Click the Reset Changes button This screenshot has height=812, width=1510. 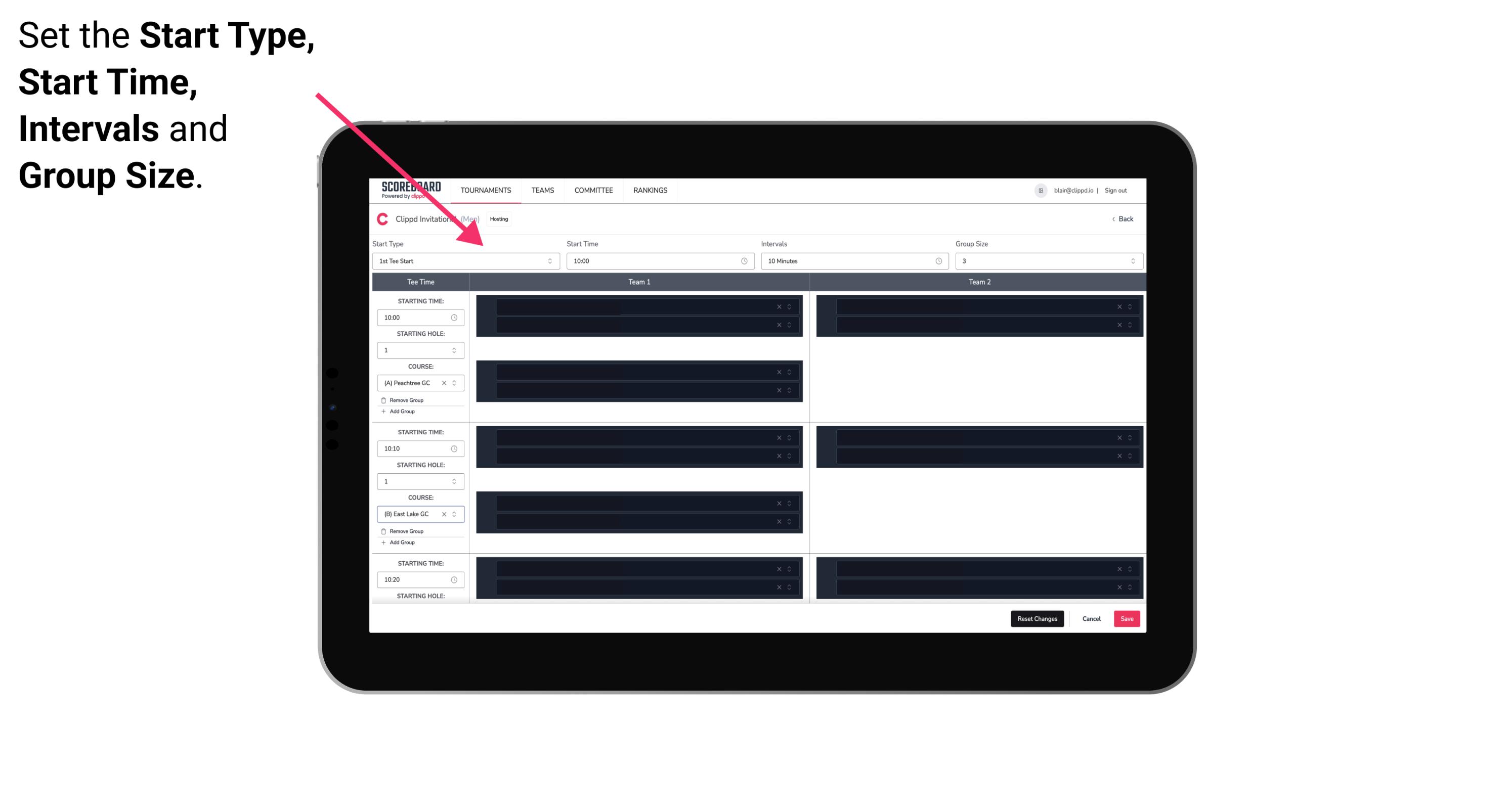pos(1038,618)
